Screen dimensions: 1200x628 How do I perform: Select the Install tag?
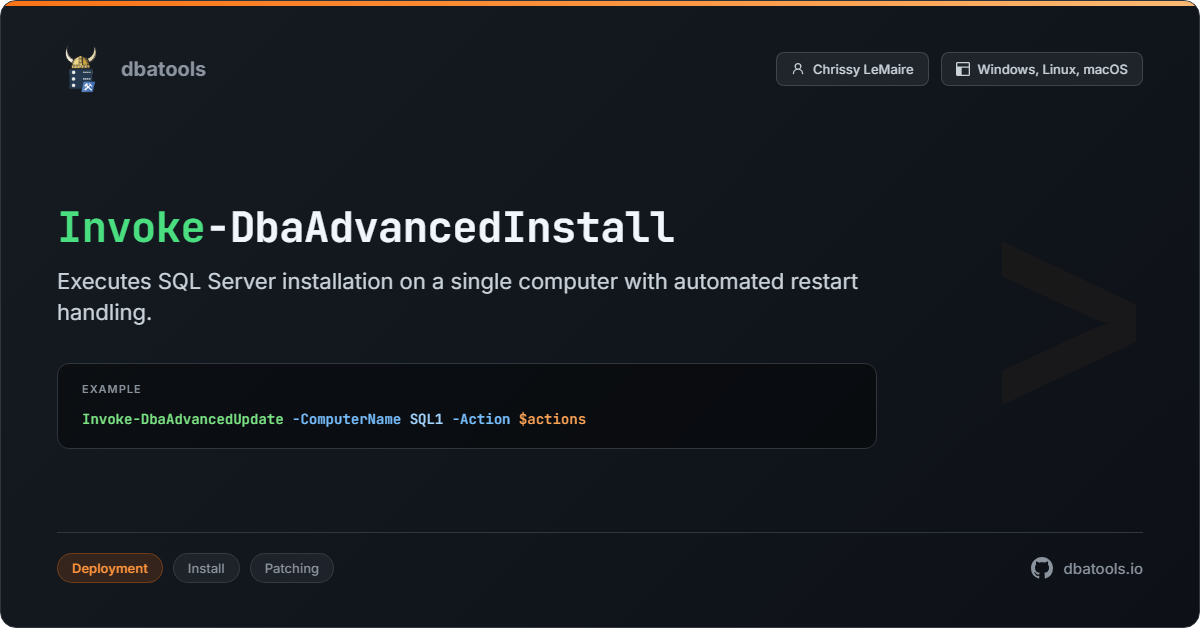[x=206, y=568]
